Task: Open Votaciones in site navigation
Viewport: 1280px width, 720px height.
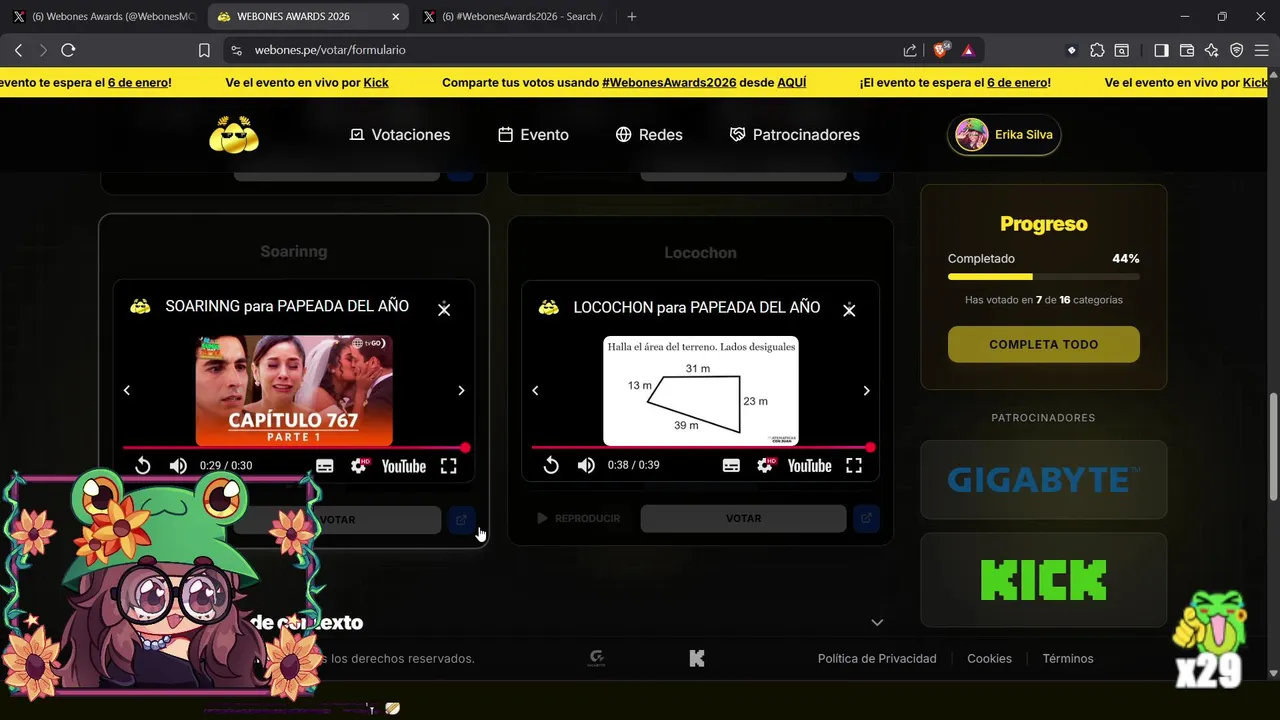Action: (400, 134)
